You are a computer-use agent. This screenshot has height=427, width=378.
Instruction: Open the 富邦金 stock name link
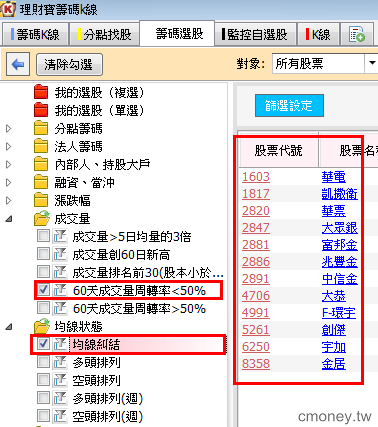tap(340, 245)
